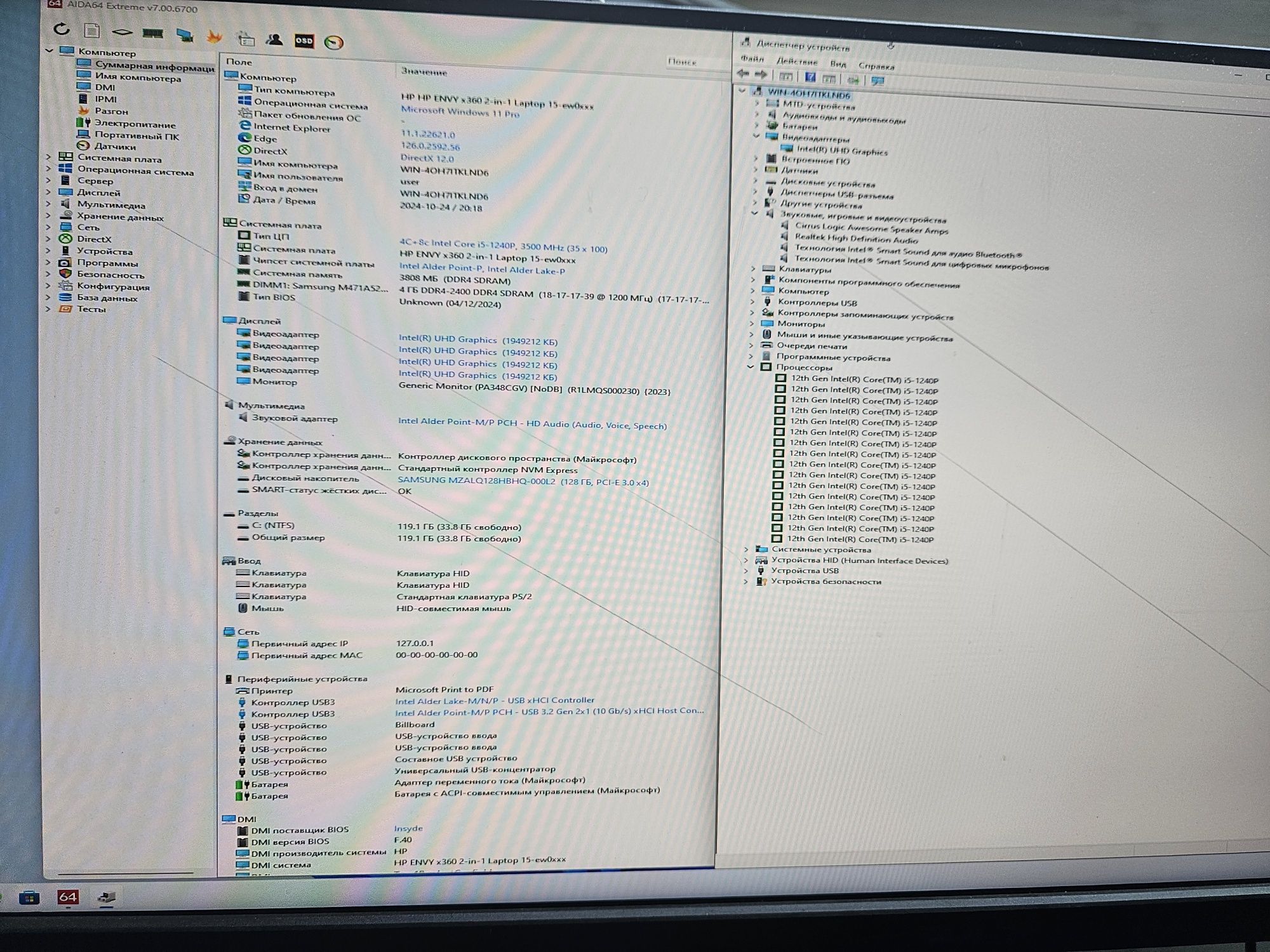Click Device Manager blue help question icon
This screenshot has height=952, width=1270.
coord(810,77)
